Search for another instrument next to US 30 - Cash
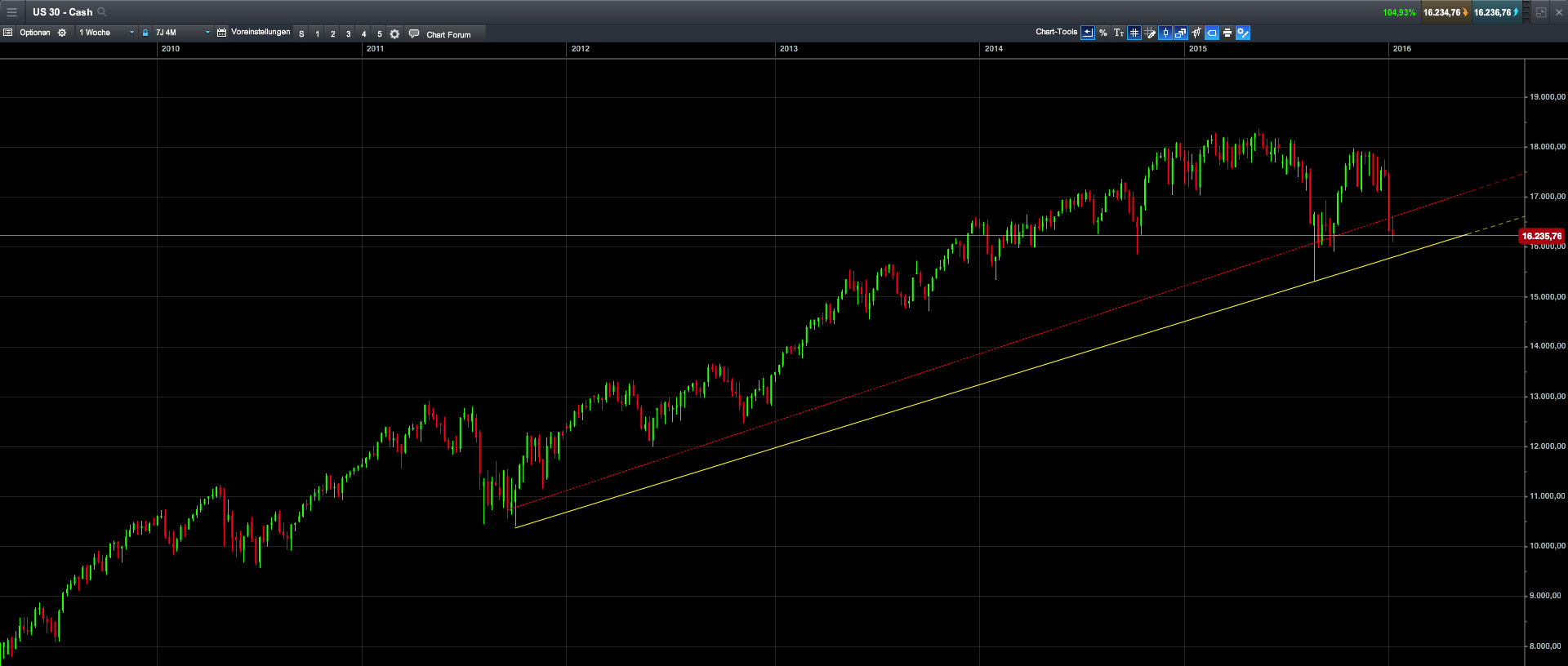 tap(102, 12)
